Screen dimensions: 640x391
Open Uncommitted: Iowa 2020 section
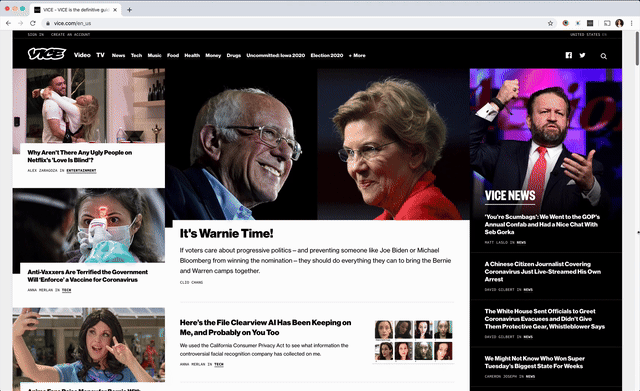[x=276, y=56]
